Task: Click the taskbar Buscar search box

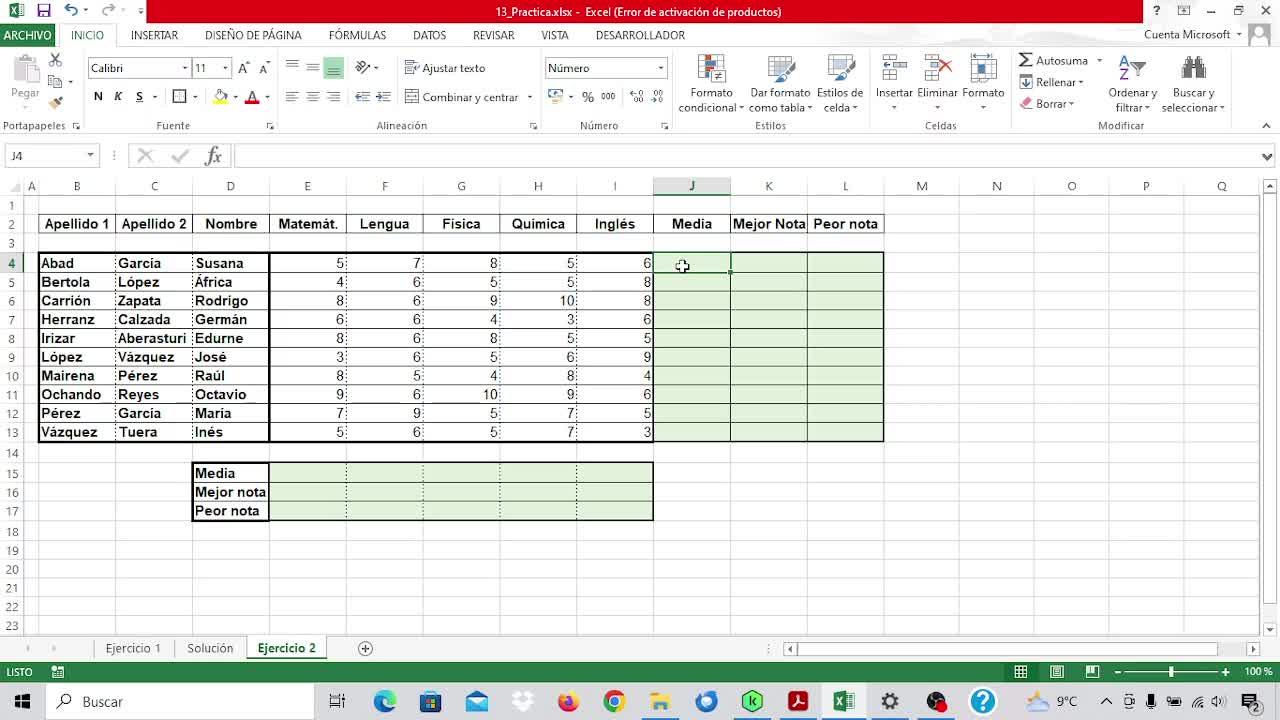Action: tap(180, 701)
